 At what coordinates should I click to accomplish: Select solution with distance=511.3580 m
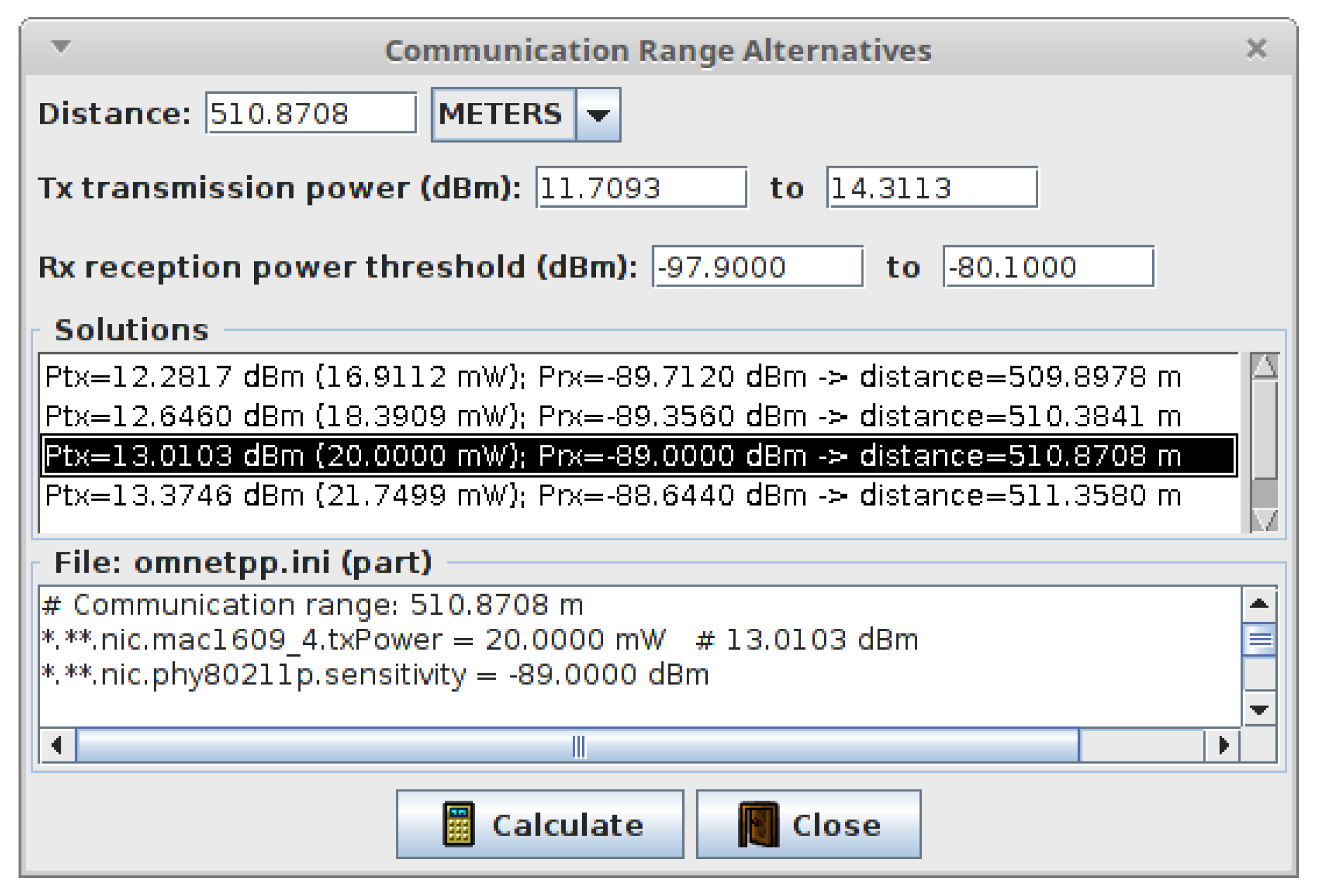point(612,496)
